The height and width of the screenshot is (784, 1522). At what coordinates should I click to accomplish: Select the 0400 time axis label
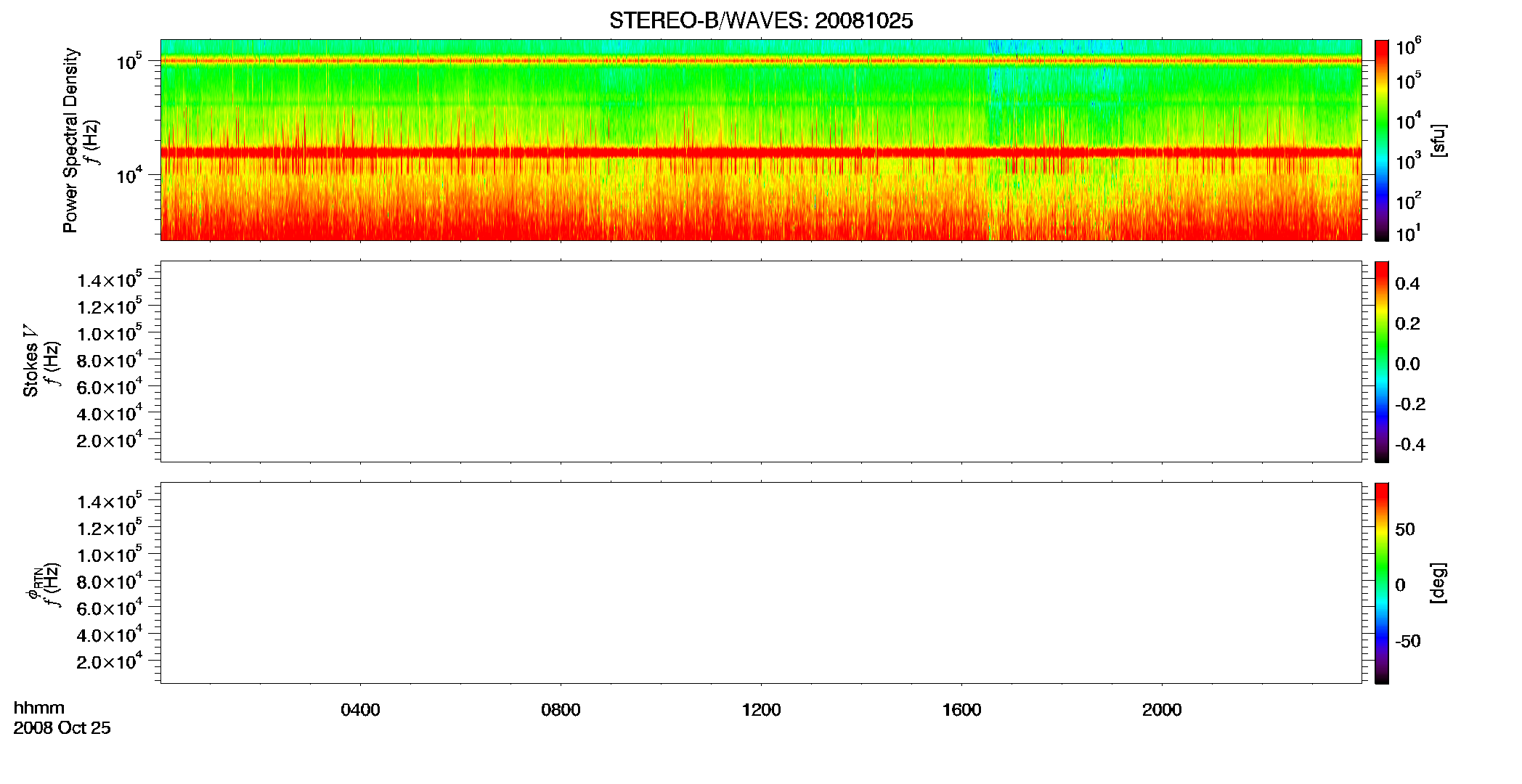360,710
